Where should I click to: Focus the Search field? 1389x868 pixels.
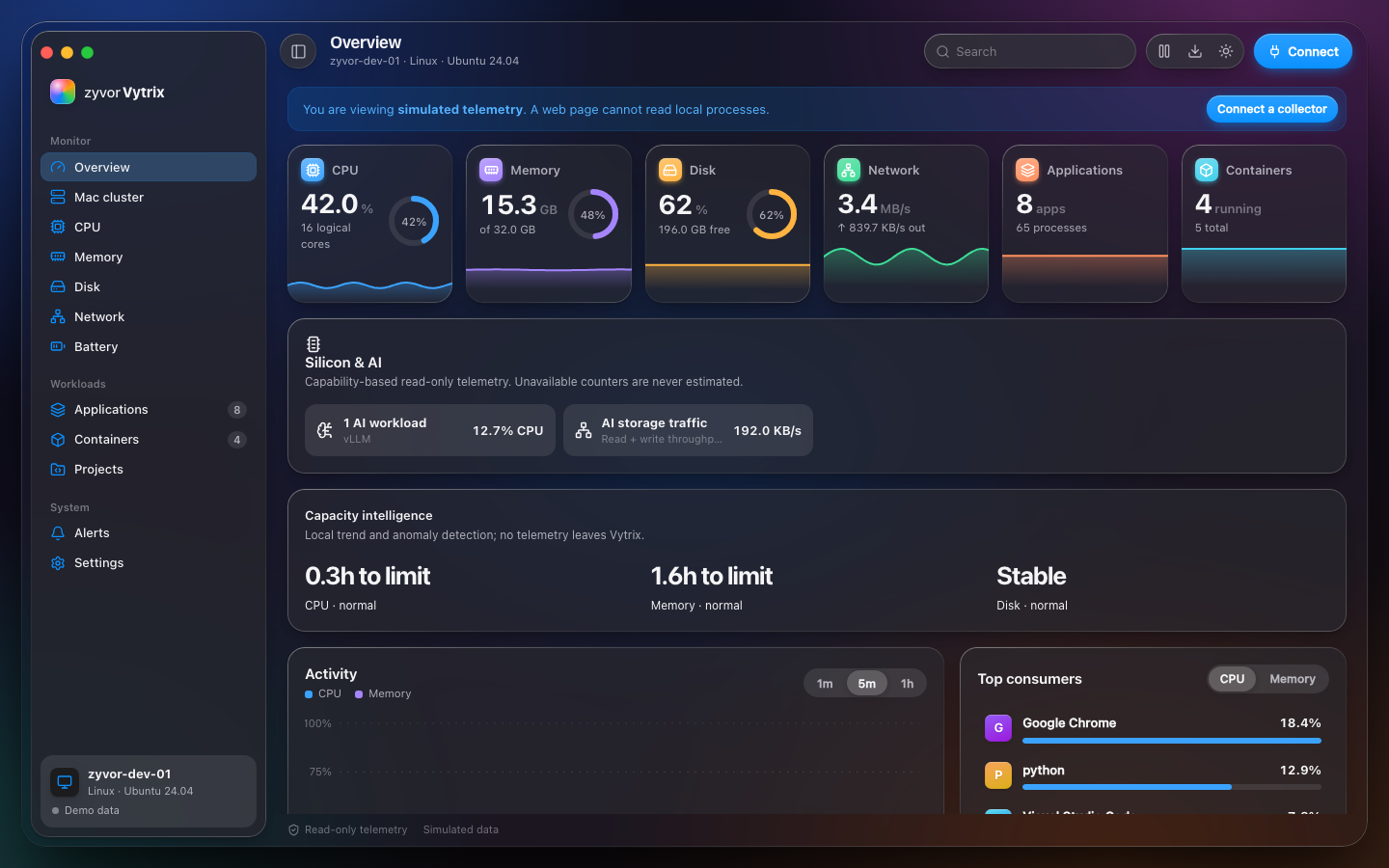tap(1029, 51)
